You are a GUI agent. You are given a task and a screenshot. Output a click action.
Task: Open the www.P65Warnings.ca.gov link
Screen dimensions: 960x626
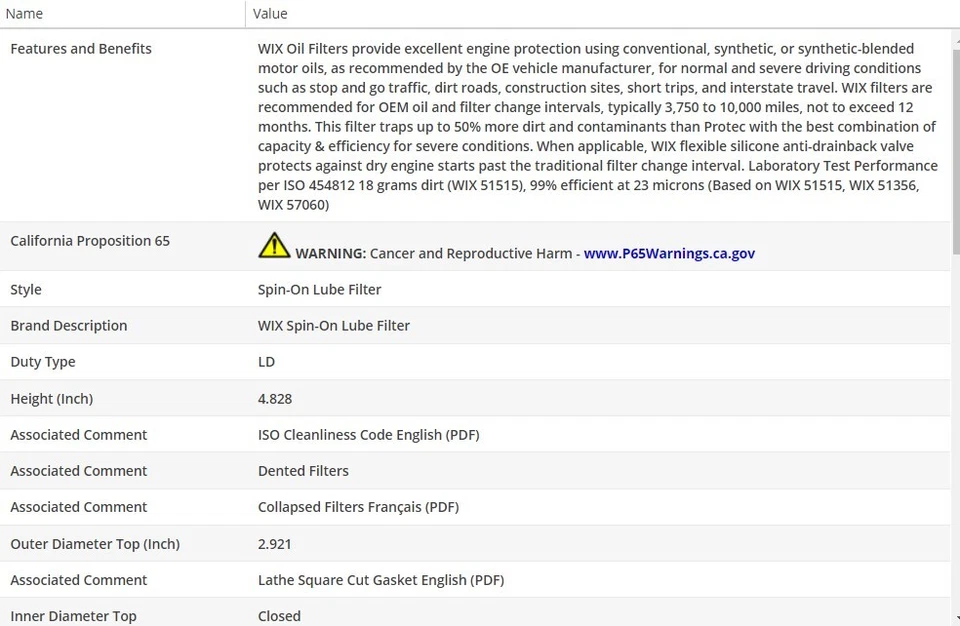[x=669, y=254]
